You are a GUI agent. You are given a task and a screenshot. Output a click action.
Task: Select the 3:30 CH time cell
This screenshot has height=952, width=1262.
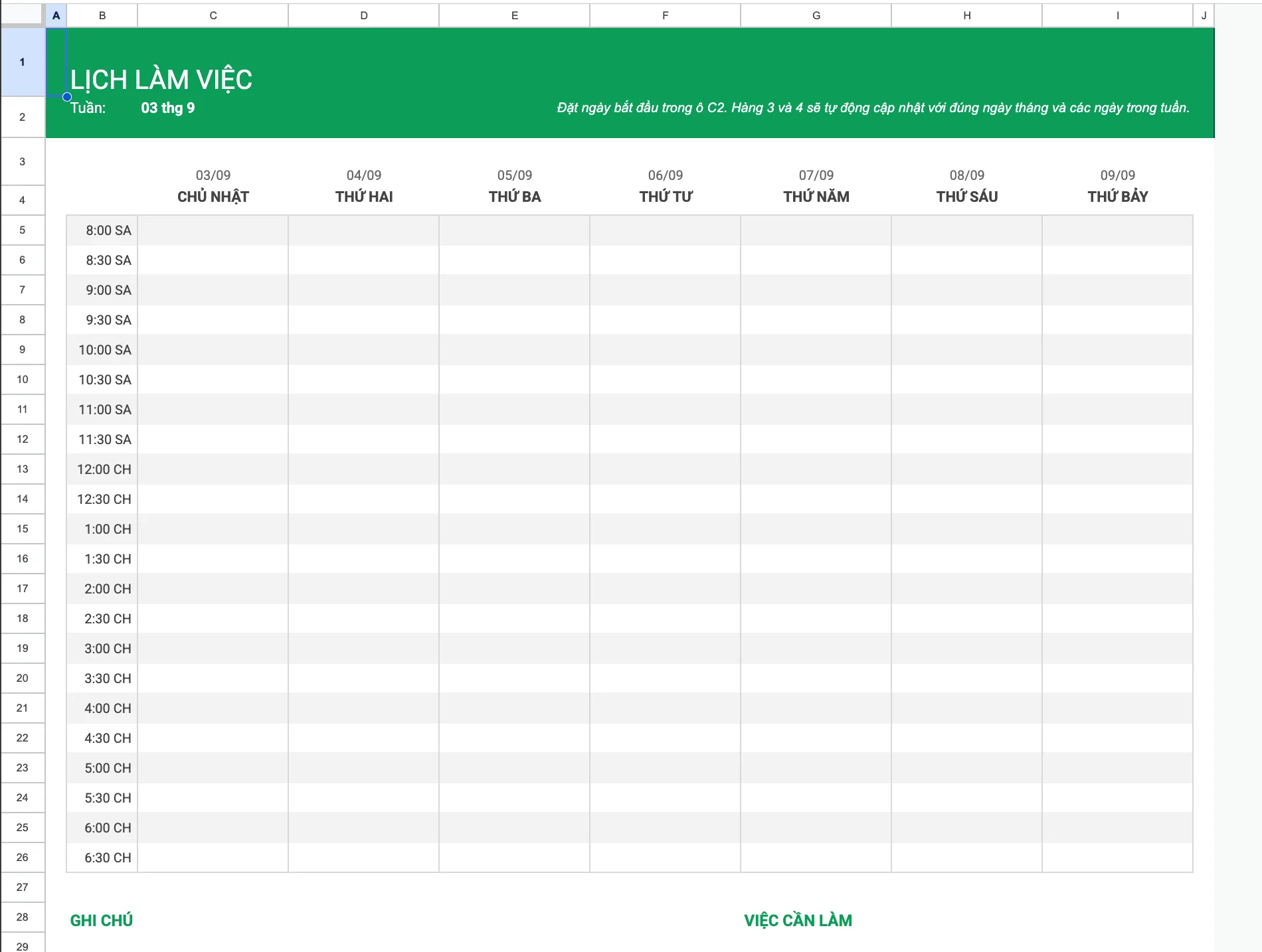coord(102,678)
